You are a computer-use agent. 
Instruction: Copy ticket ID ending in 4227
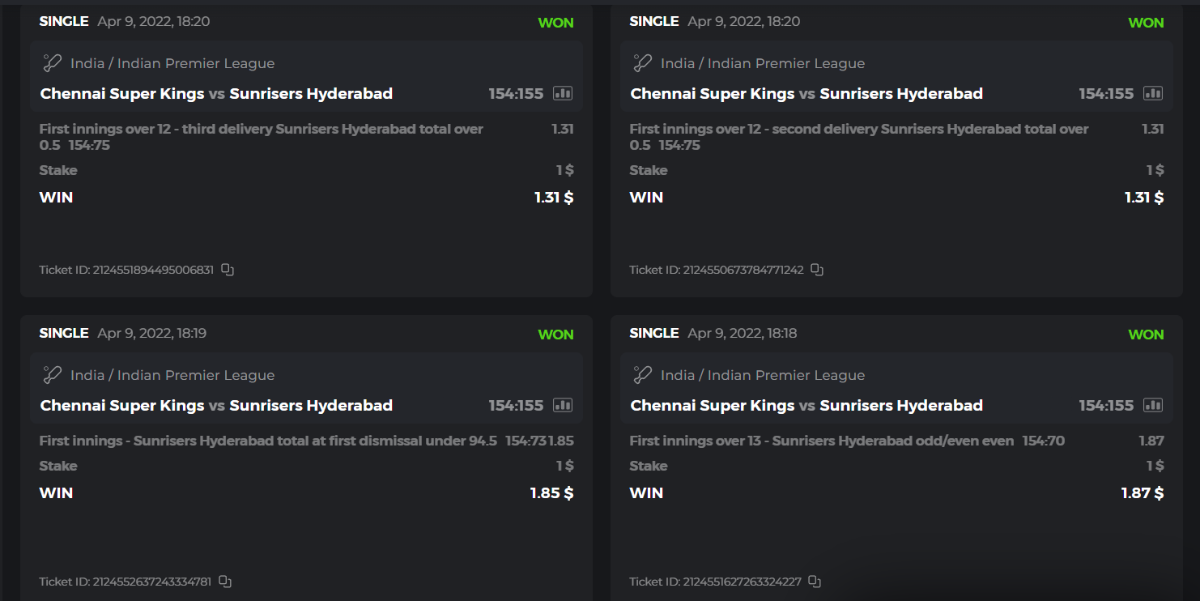815,582
